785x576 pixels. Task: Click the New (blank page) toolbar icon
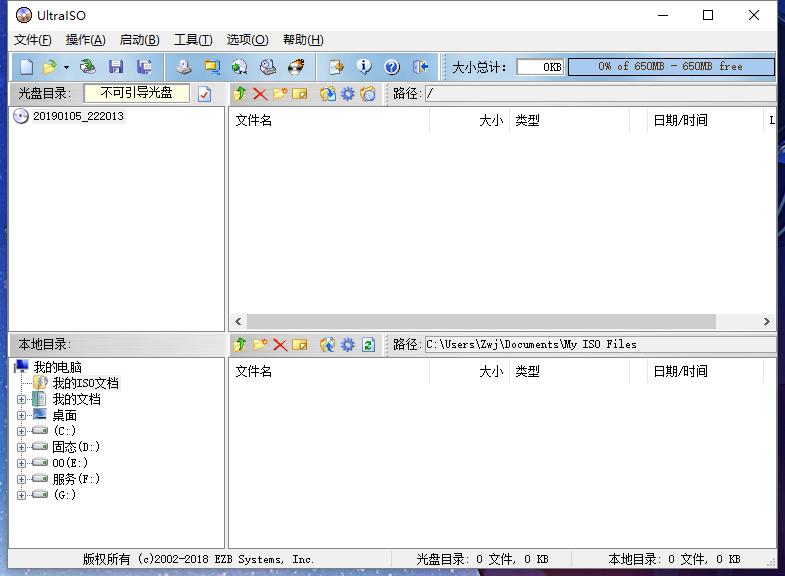pyautogui.click(x=27, y=67)
